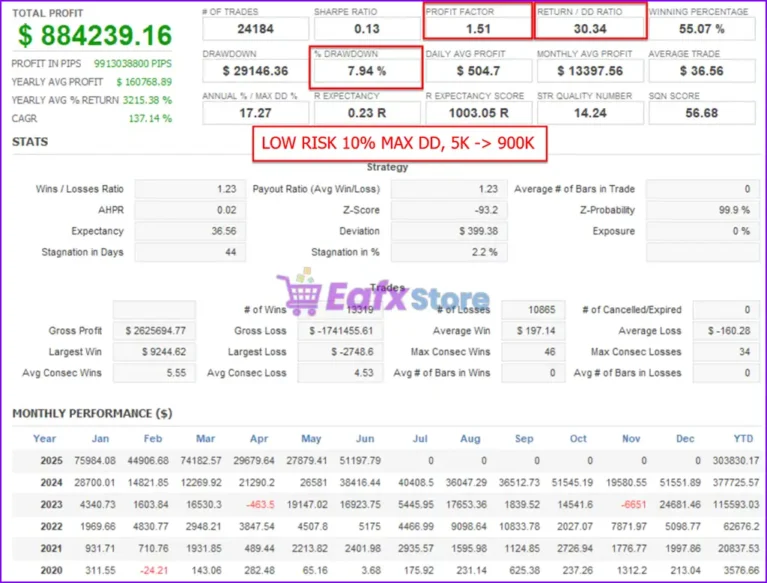Select the annual % / max DD value 17.27
Viewport: 767px width, 583px height.
click(255, 113)
